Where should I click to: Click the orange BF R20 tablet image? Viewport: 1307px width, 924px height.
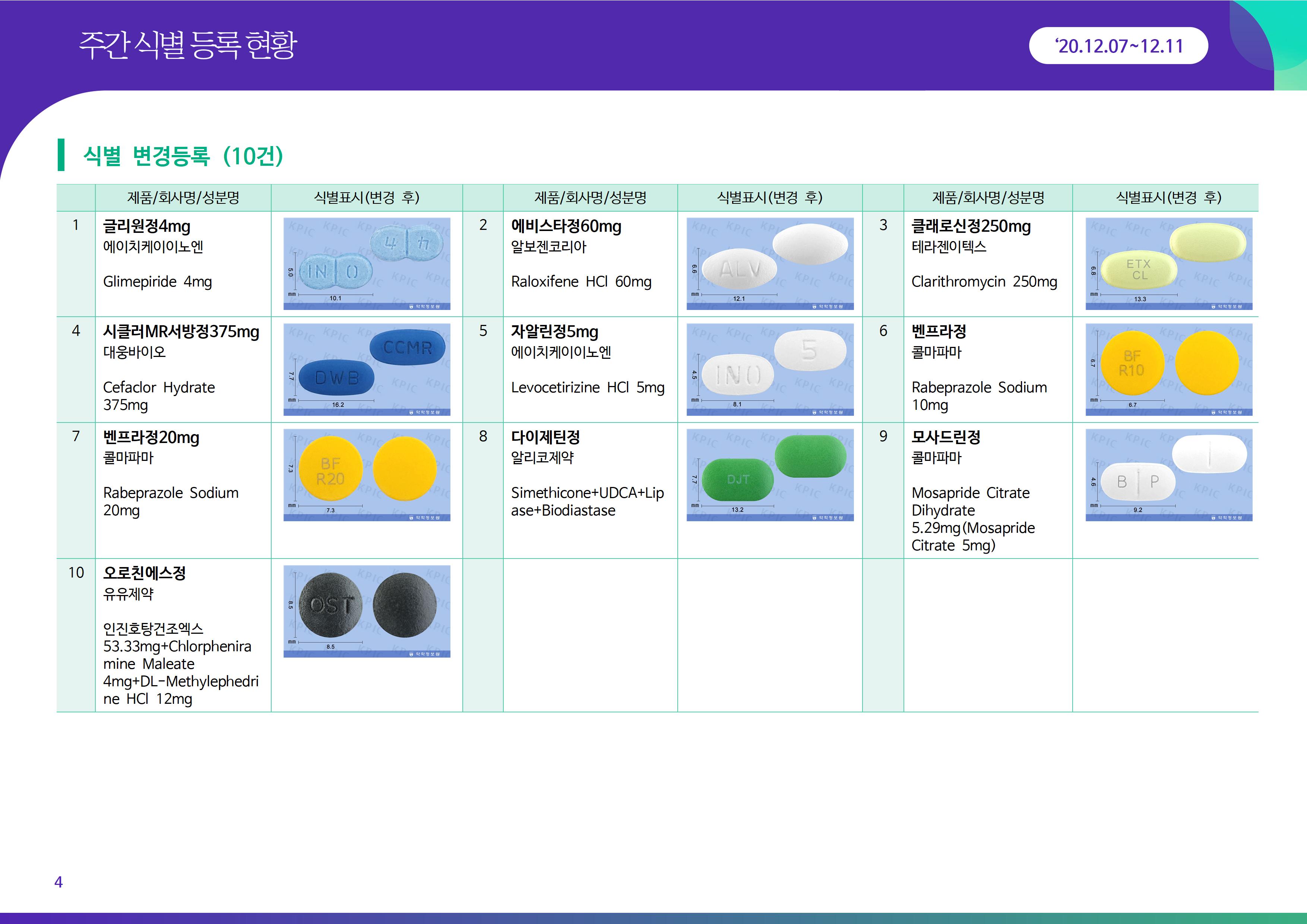pos(367,475)
